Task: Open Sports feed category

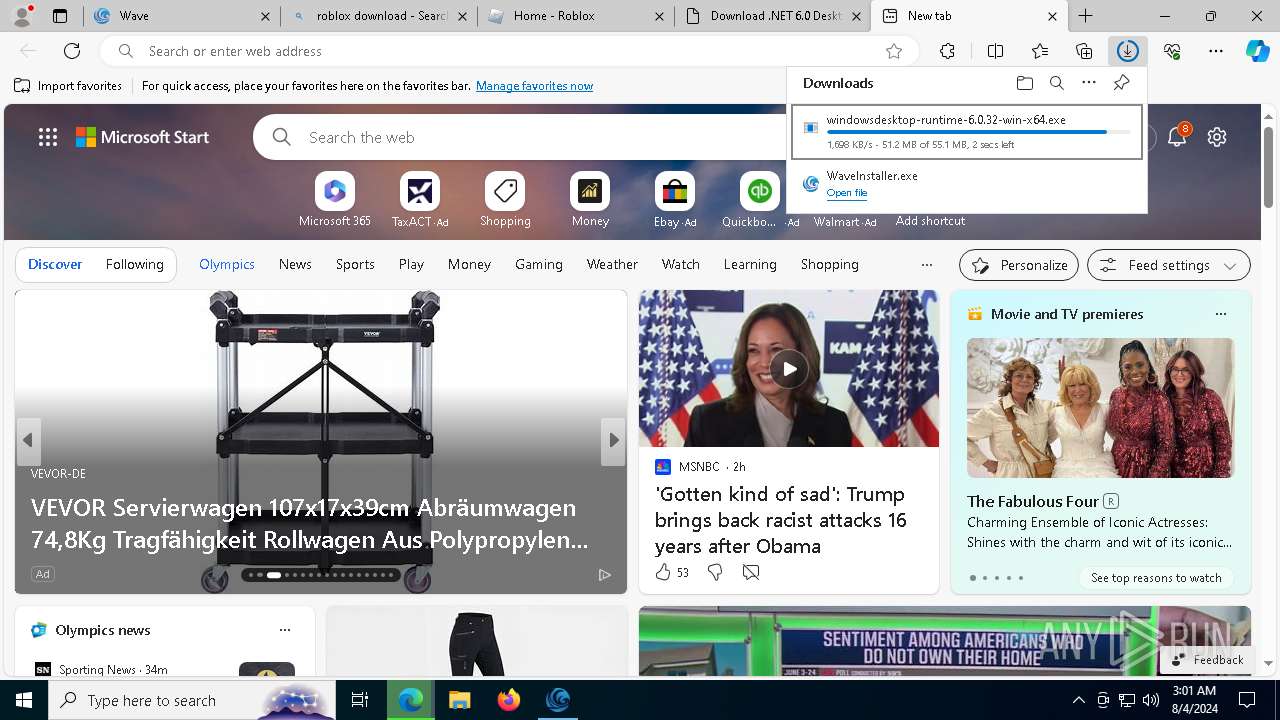Action: [x=355, y=264]
